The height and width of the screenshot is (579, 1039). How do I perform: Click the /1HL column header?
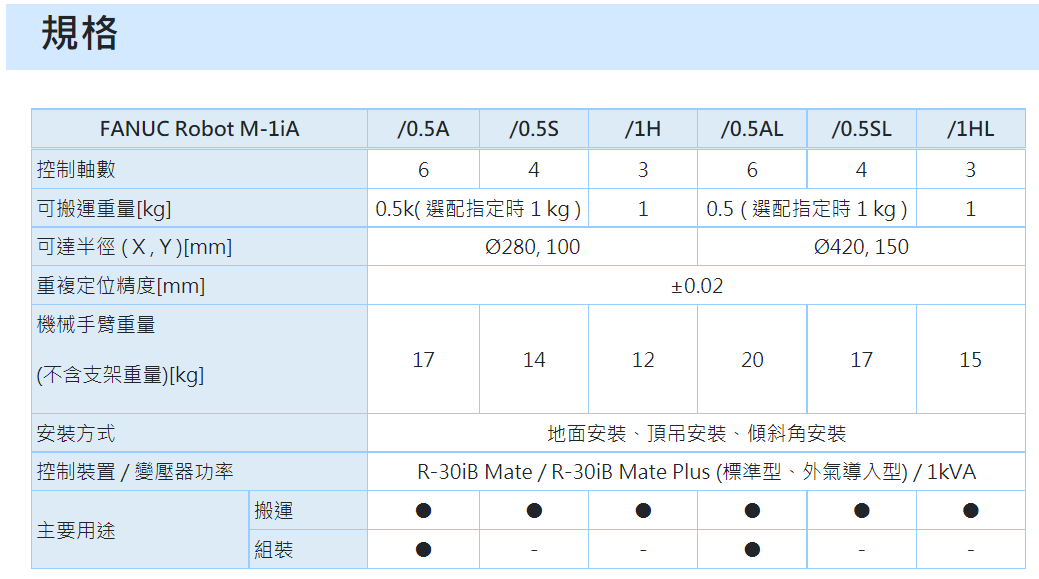click(971, 129)
